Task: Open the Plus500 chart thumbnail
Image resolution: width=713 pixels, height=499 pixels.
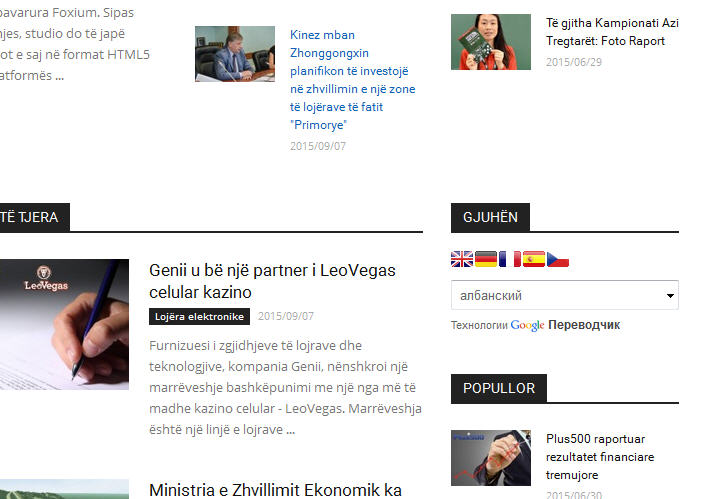Action: tap(491, 458)
